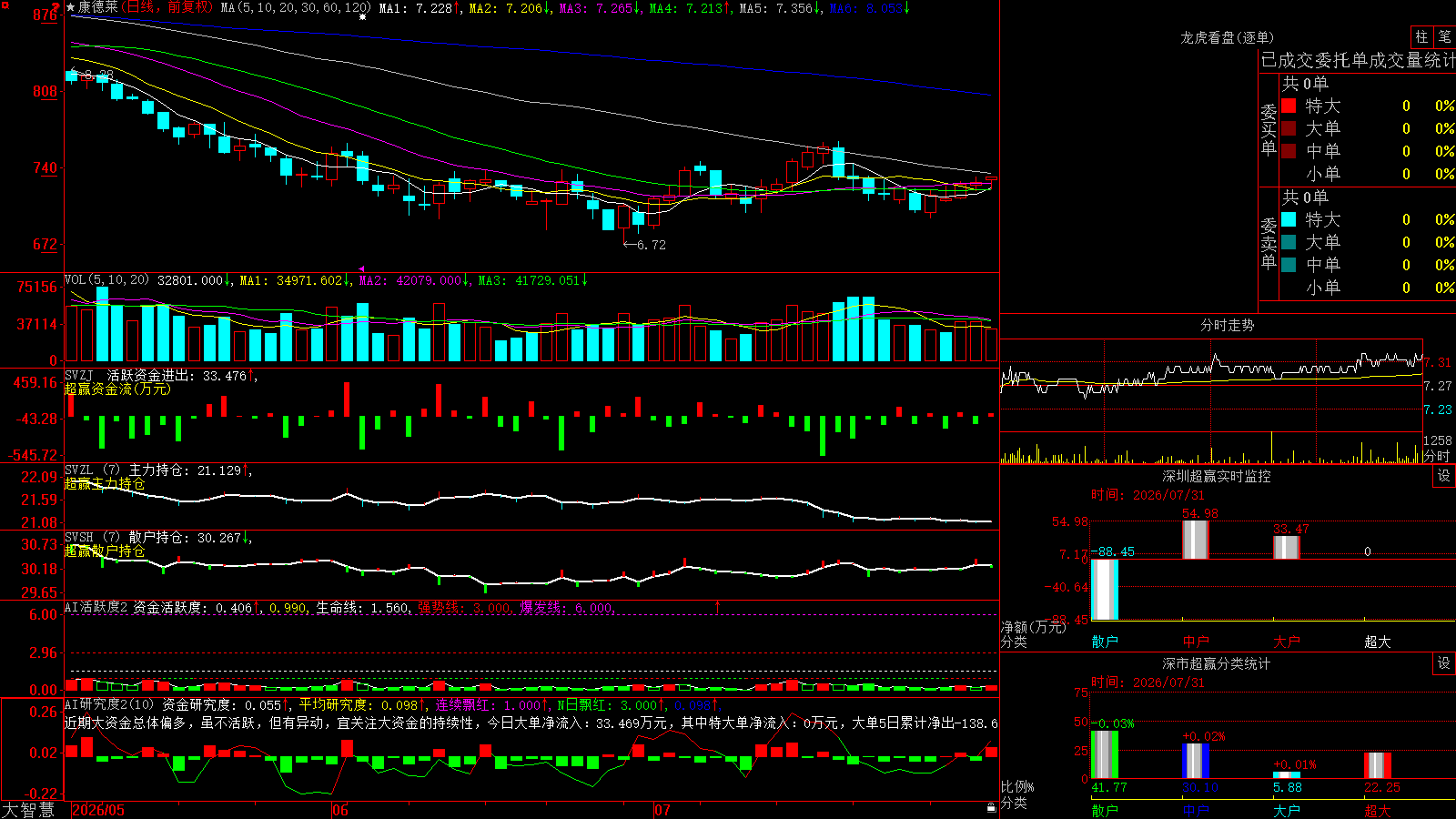Click the 7.31 price on 分时走势 axis
The image size is (1456, 819).
click(1438, 362)
